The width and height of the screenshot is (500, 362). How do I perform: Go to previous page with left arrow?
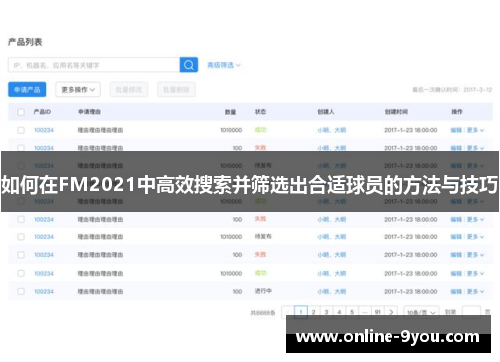pyautogui.click(x=288, y=312)
